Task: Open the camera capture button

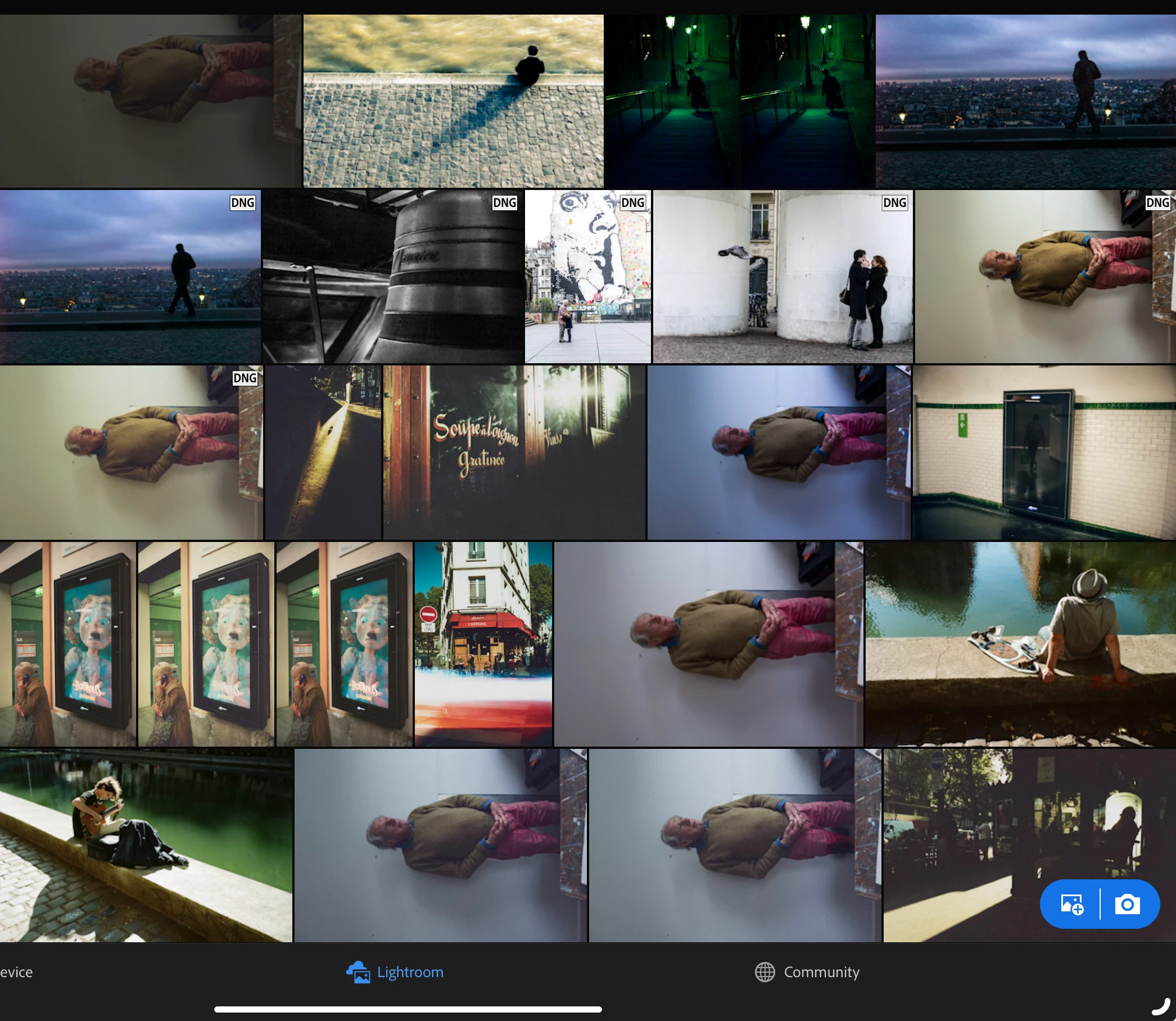Action: point(1127,904)
